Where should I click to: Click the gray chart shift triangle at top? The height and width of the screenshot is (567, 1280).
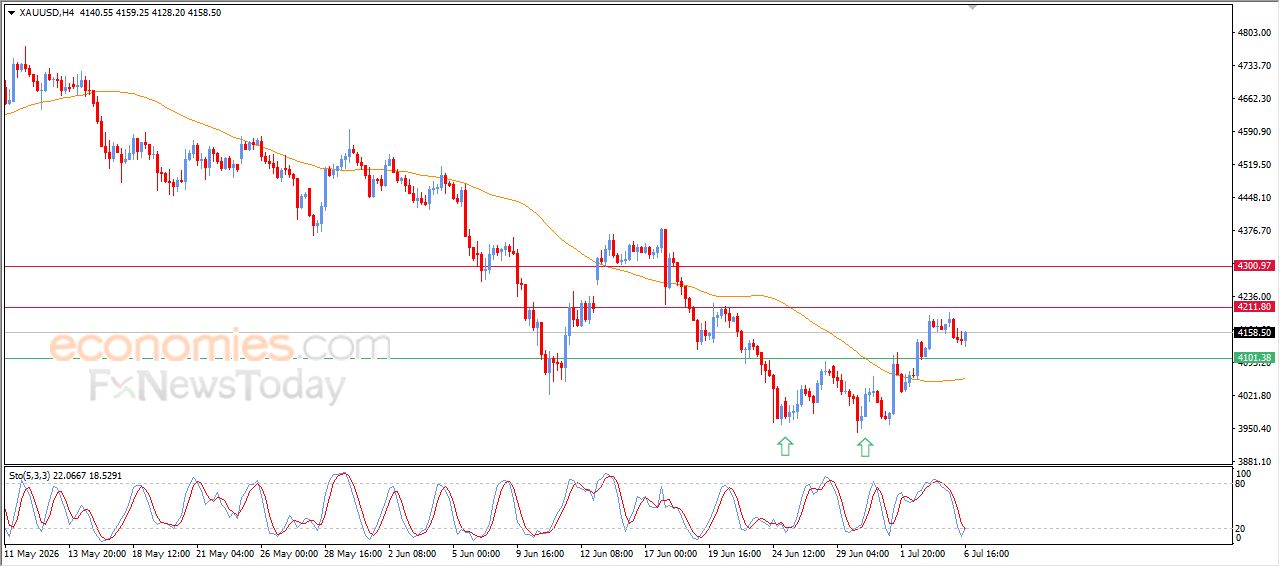point(972,7)
